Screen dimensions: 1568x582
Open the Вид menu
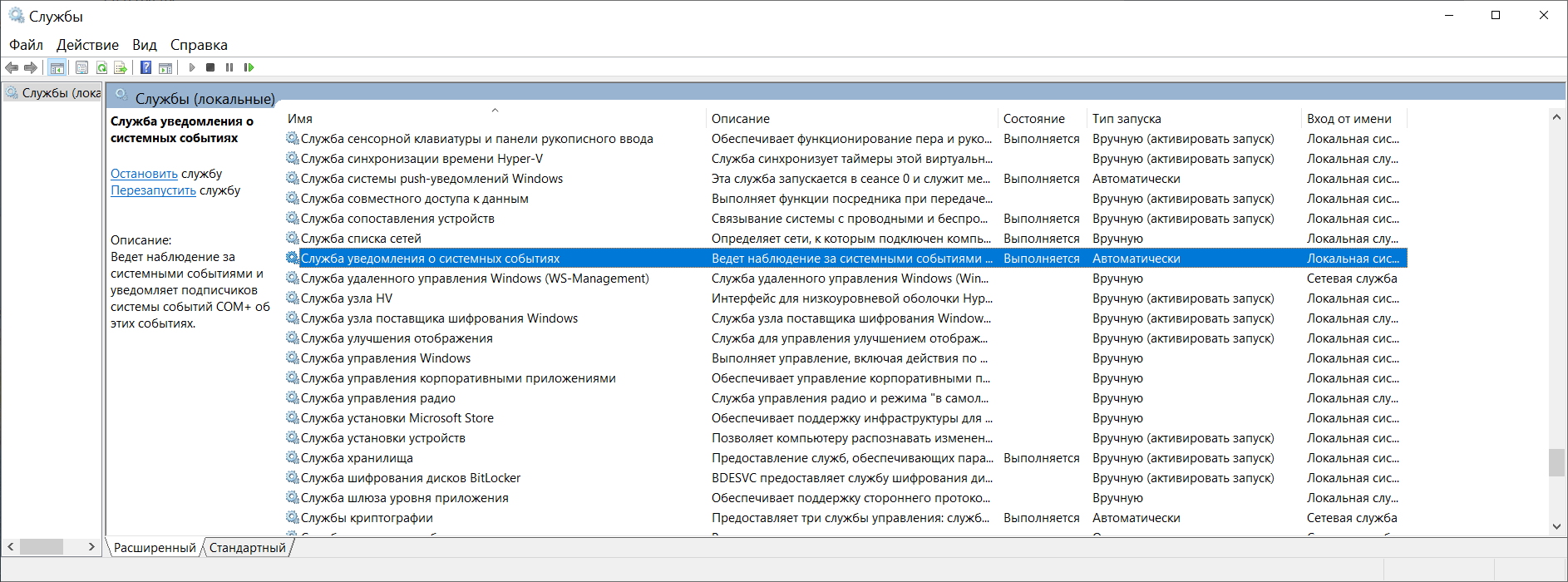point(145,45)
